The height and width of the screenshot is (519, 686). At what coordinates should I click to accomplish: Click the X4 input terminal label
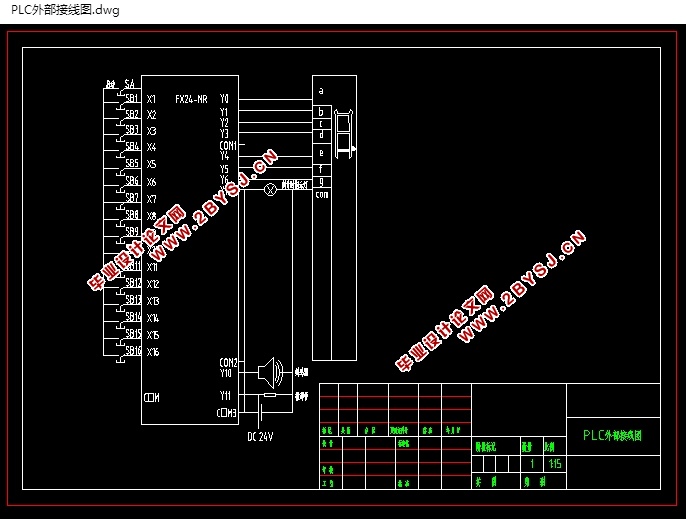(x=151, y=147)
